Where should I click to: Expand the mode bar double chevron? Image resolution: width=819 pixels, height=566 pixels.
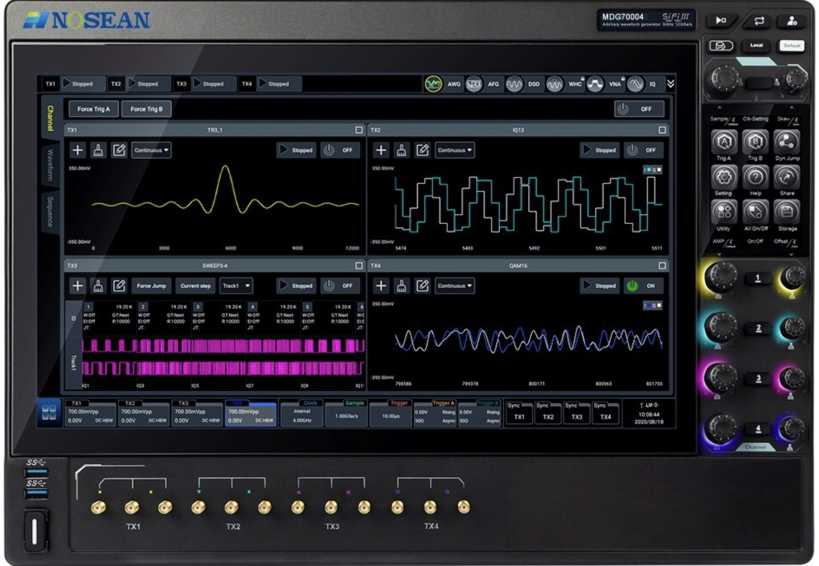click(x=670, y=84)
